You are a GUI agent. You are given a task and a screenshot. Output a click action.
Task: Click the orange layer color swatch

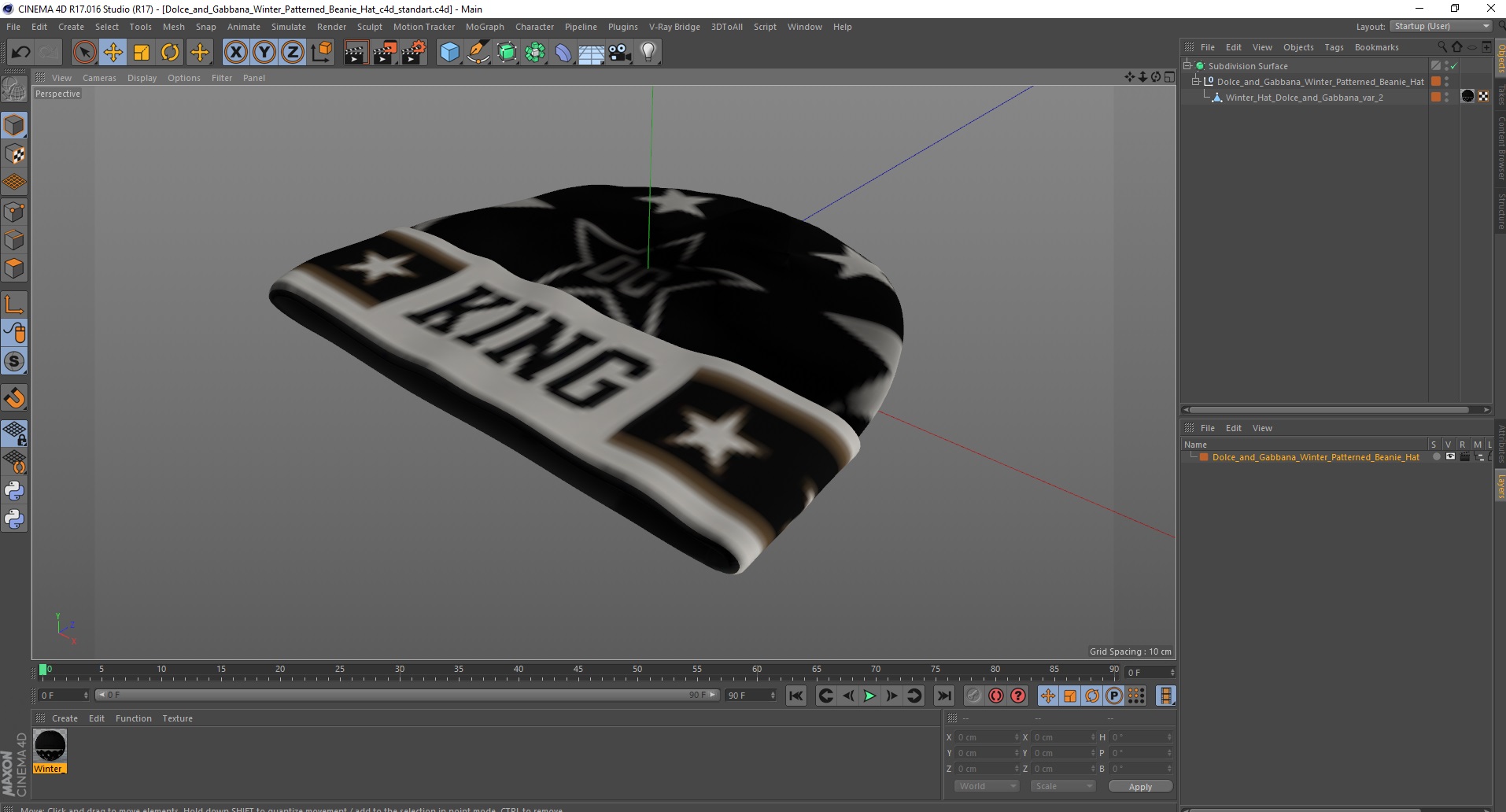point(1204,457)
